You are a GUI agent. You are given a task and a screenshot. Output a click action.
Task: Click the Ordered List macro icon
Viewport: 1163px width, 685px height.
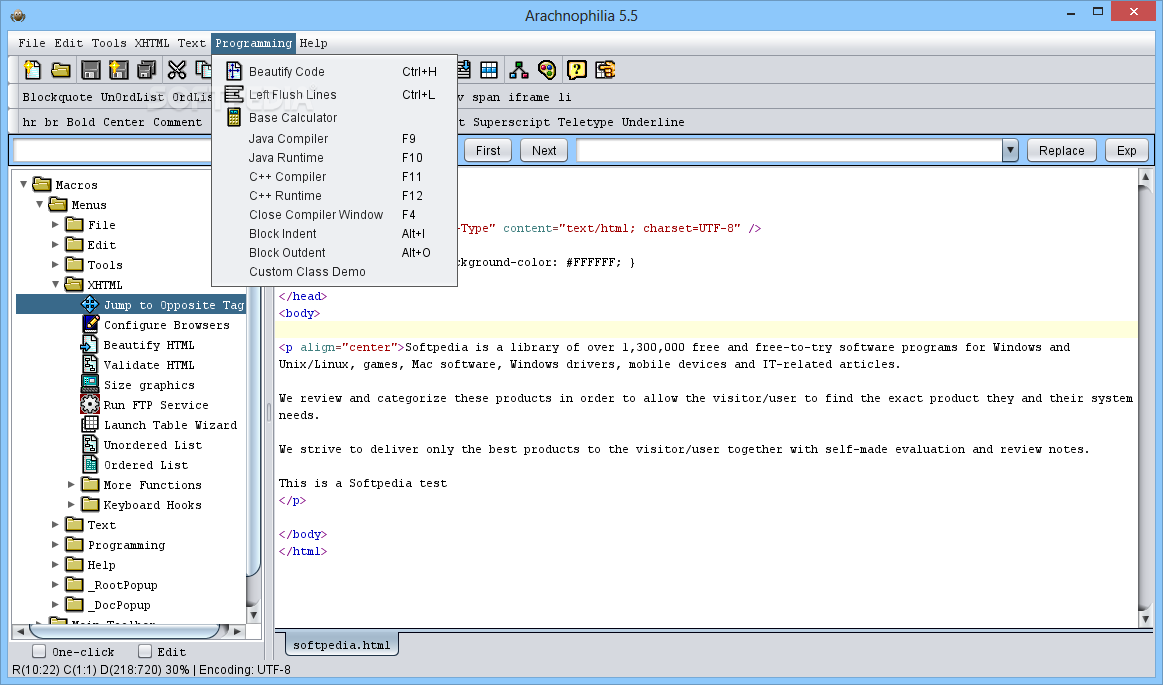point(90,464)
